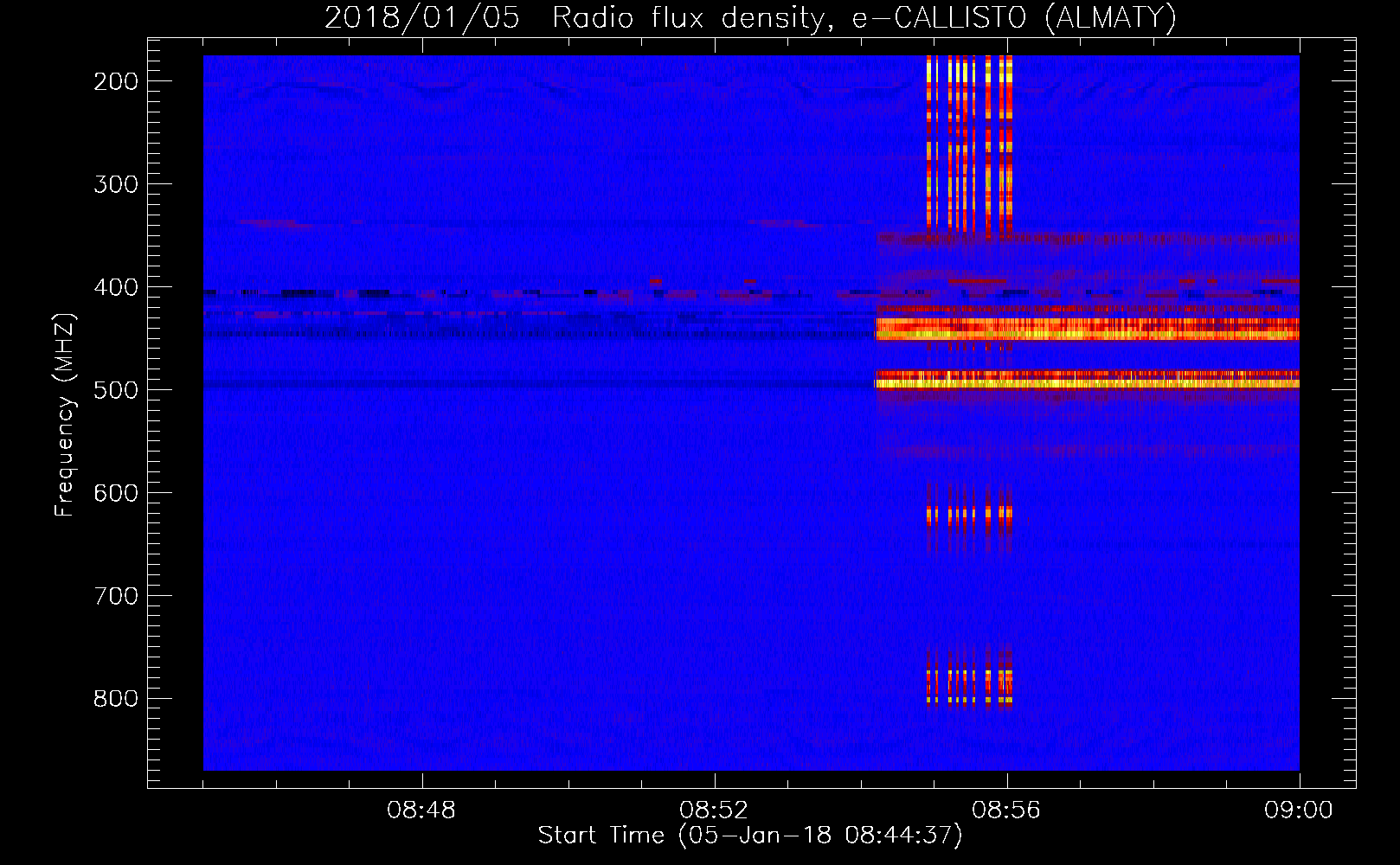This screenshot has height=865, width=1400.
Task: Click the "Start Time (05-Jan-18 08:44:37)" label
Action: tap(750, 835)
